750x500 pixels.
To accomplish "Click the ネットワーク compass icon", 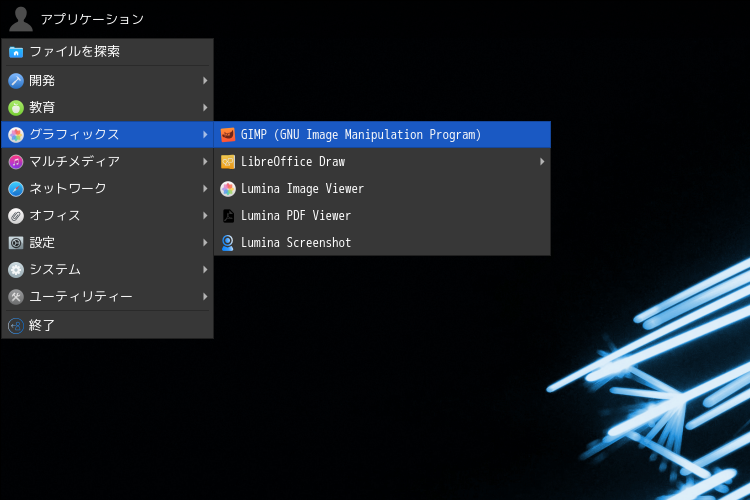I will point(16,189).
